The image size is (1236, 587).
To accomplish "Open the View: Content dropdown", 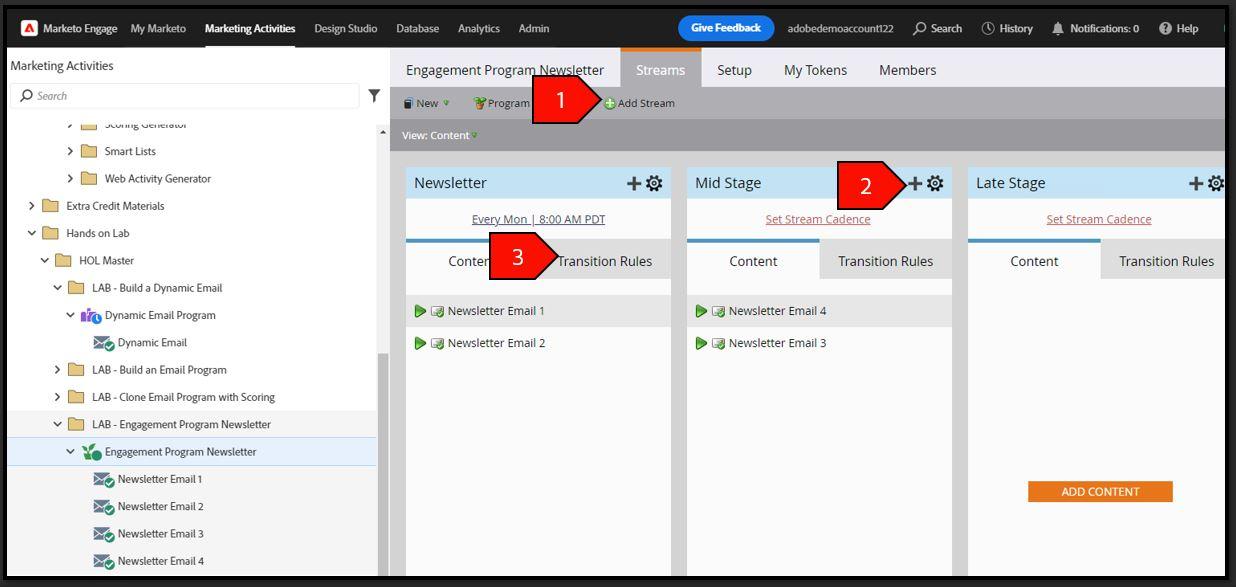I will [440, 135].
